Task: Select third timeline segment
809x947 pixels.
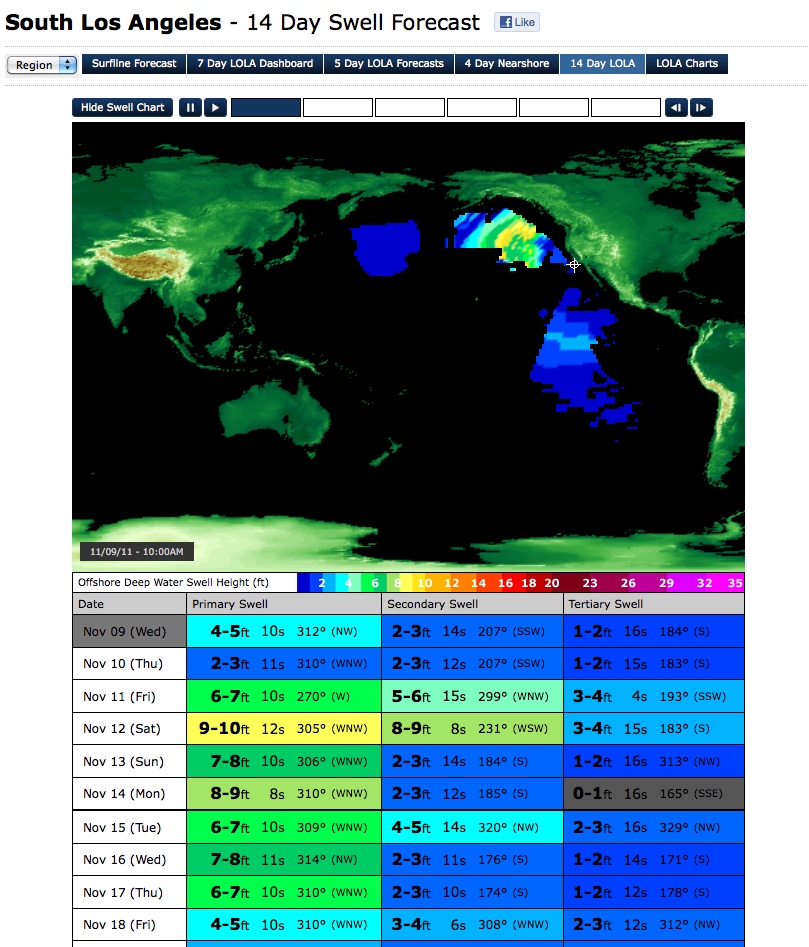Action: (x=410, y=108)
